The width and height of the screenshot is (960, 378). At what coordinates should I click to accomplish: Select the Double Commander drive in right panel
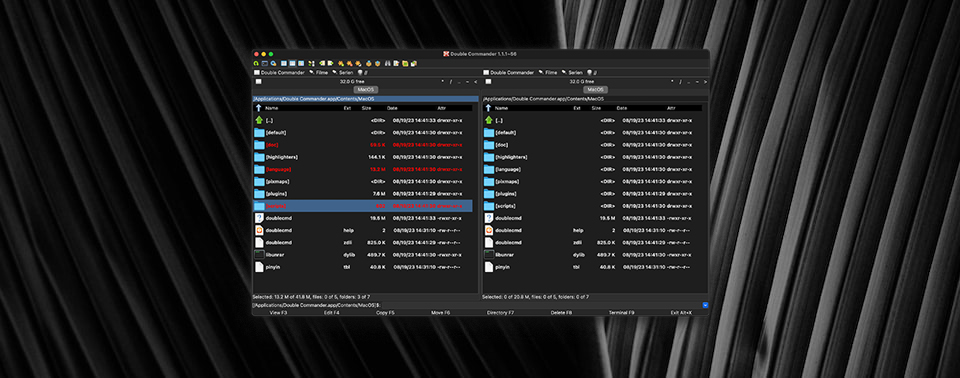tap(509, 72)
